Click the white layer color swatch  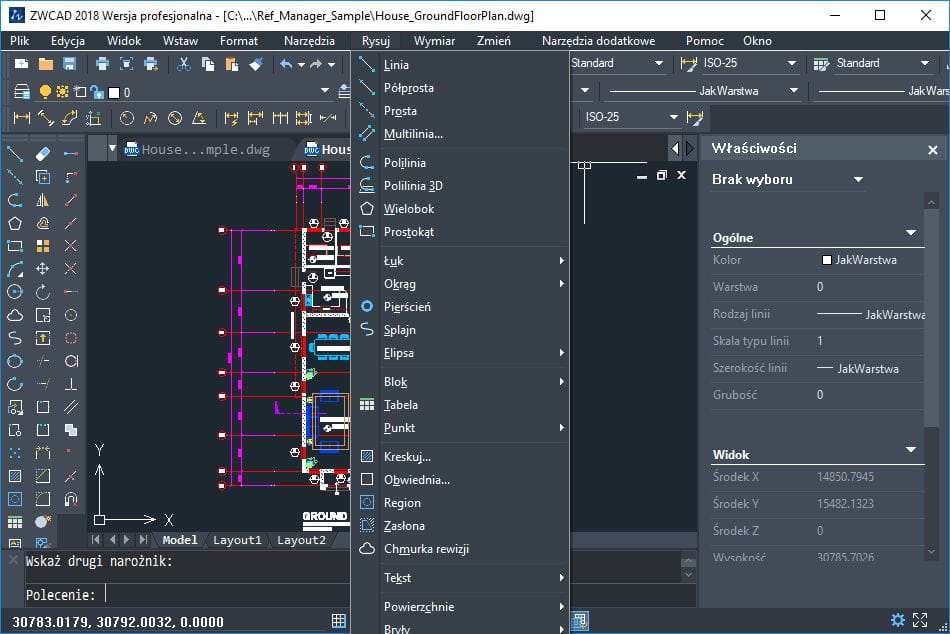113,93
